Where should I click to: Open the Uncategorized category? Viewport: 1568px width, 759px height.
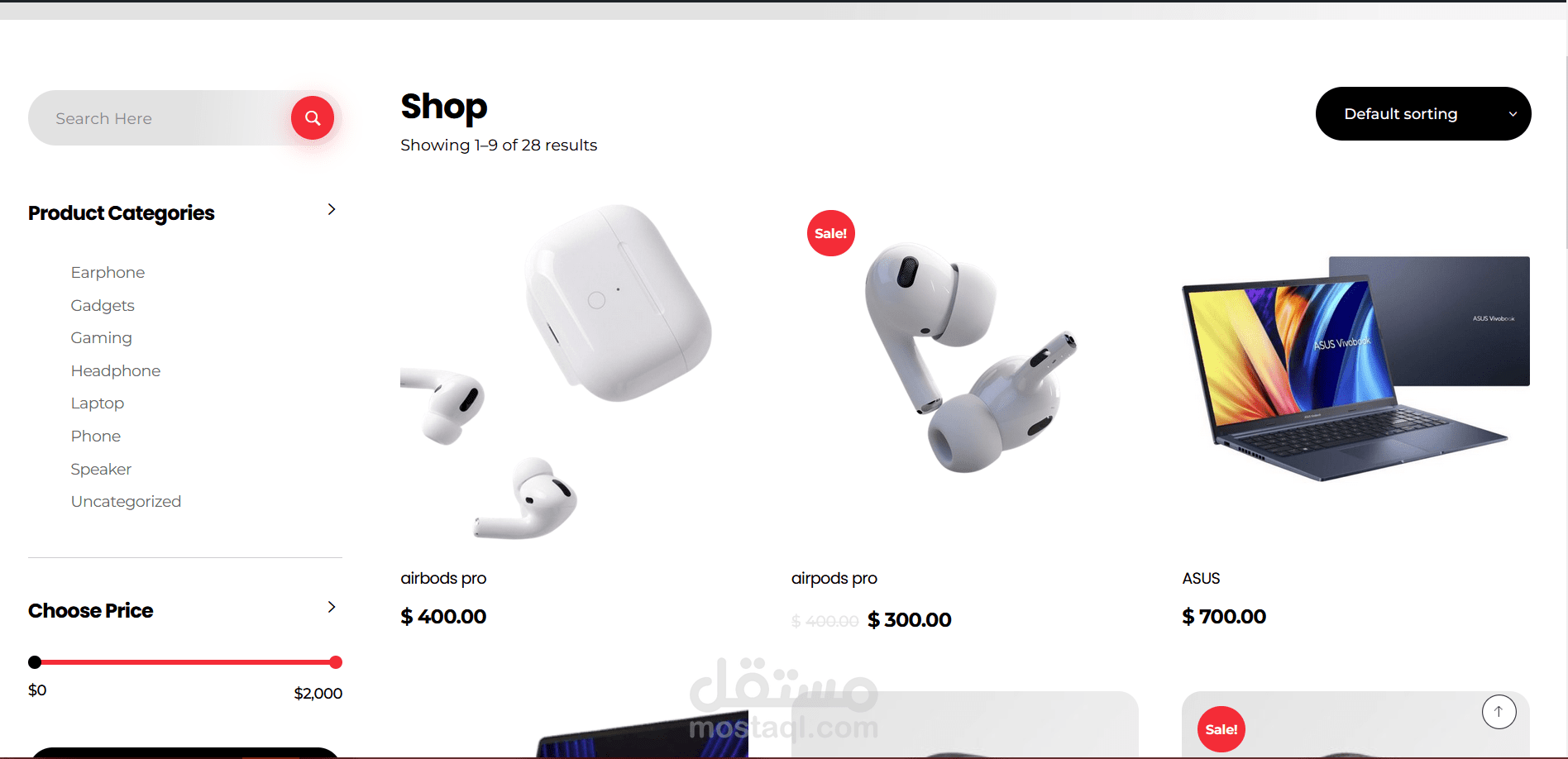pyautogui.click(x=126, y=502)
